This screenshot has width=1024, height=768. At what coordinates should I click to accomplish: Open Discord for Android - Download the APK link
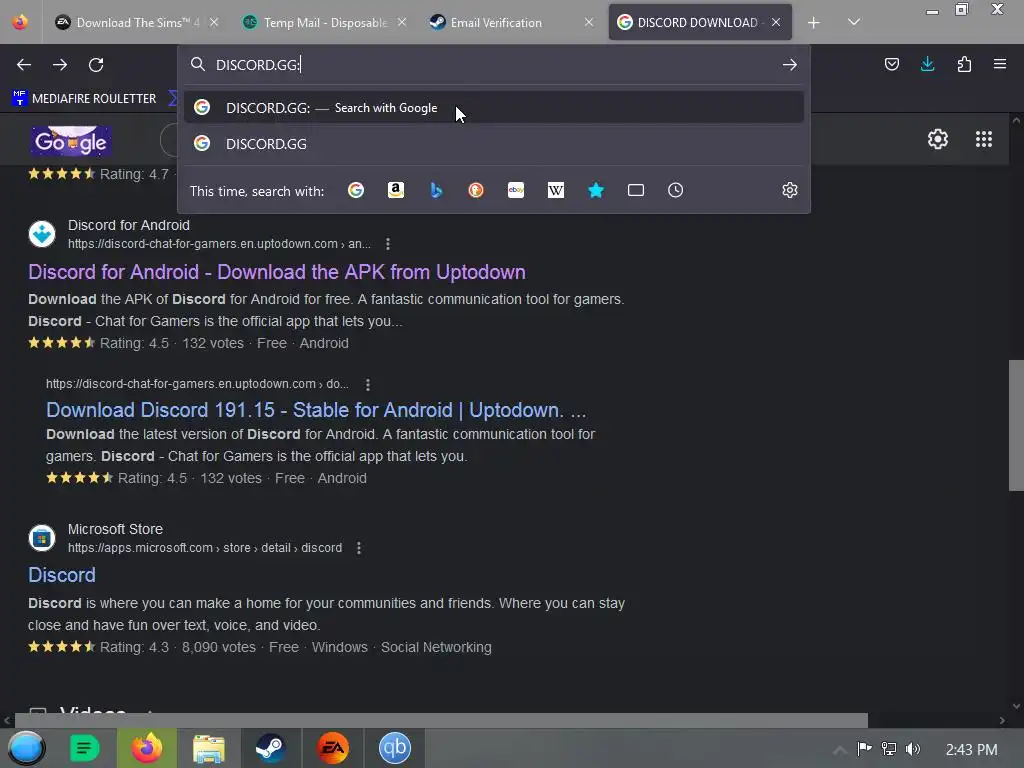coord(277,272)
